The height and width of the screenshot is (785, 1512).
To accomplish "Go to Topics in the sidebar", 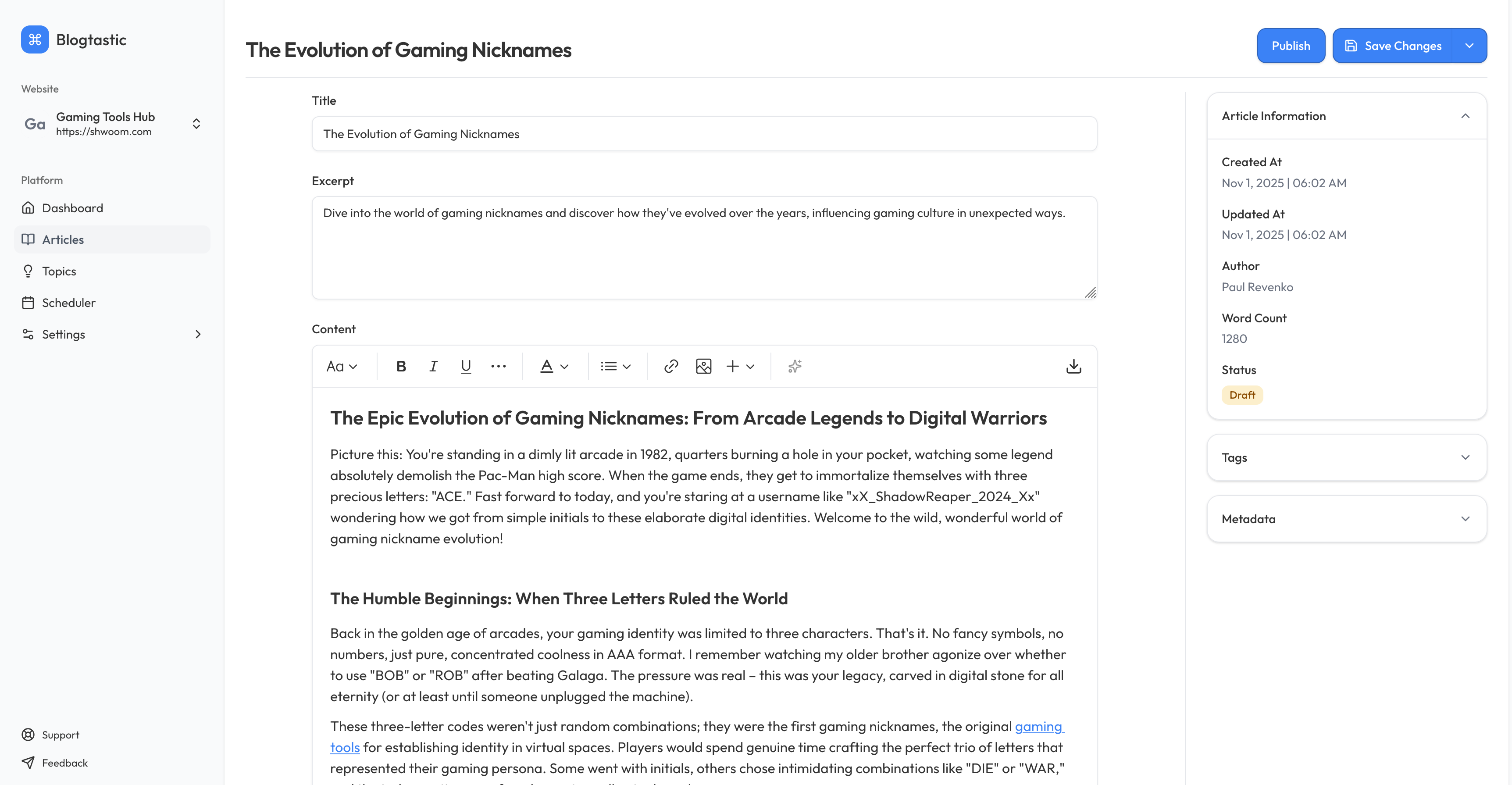I will click(x=59, y=271).
